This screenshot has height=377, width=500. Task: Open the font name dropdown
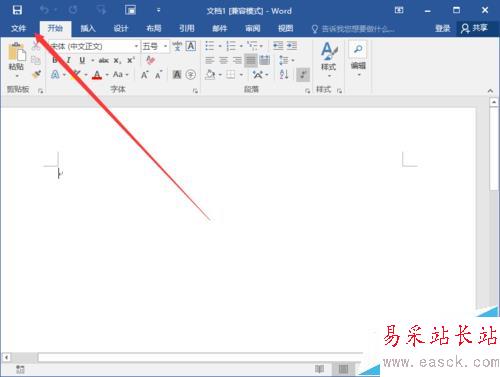136,46
